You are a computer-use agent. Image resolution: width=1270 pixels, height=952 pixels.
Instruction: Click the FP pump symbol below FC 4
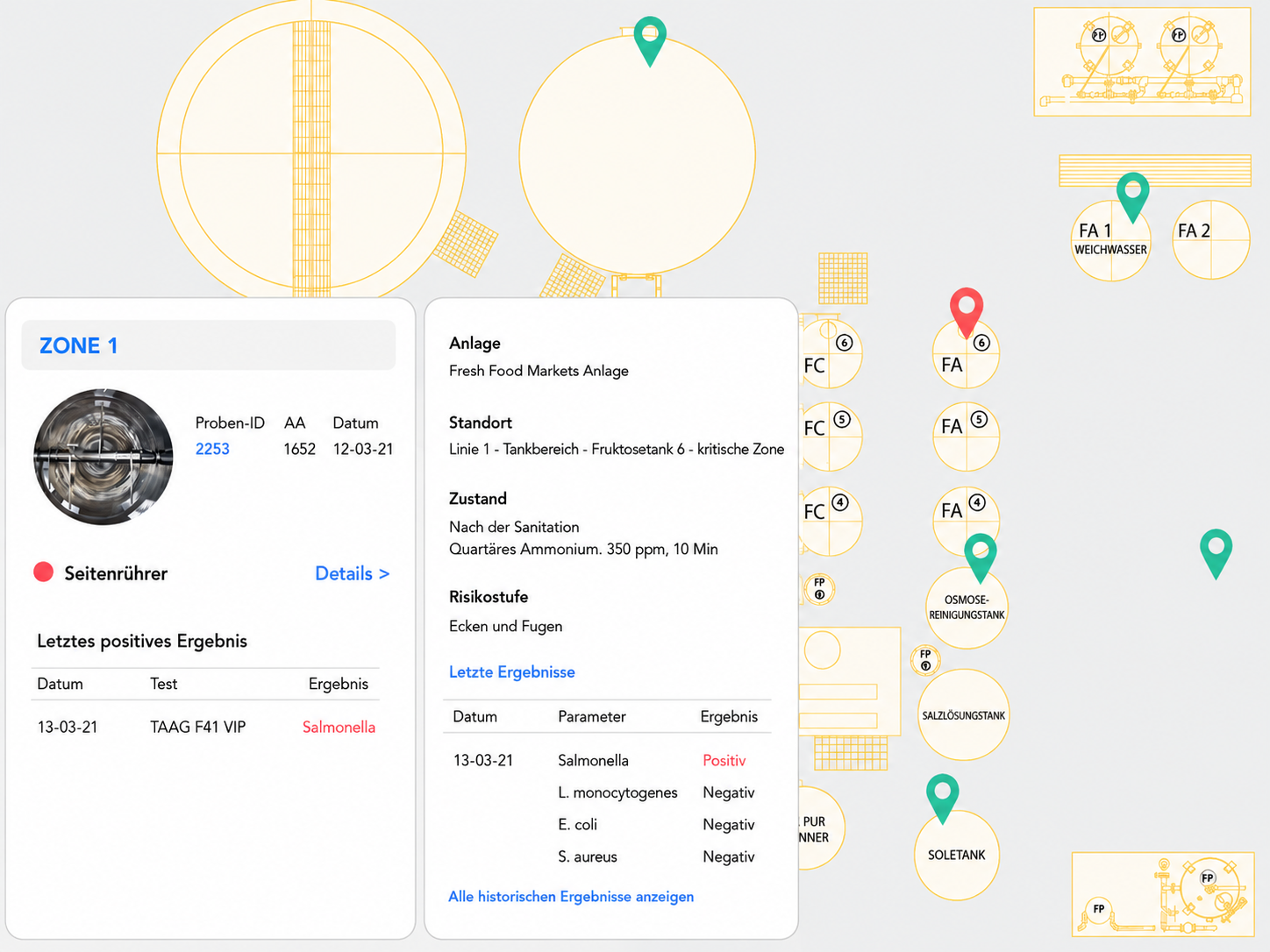pyautogui.click(x=819, y=589)
